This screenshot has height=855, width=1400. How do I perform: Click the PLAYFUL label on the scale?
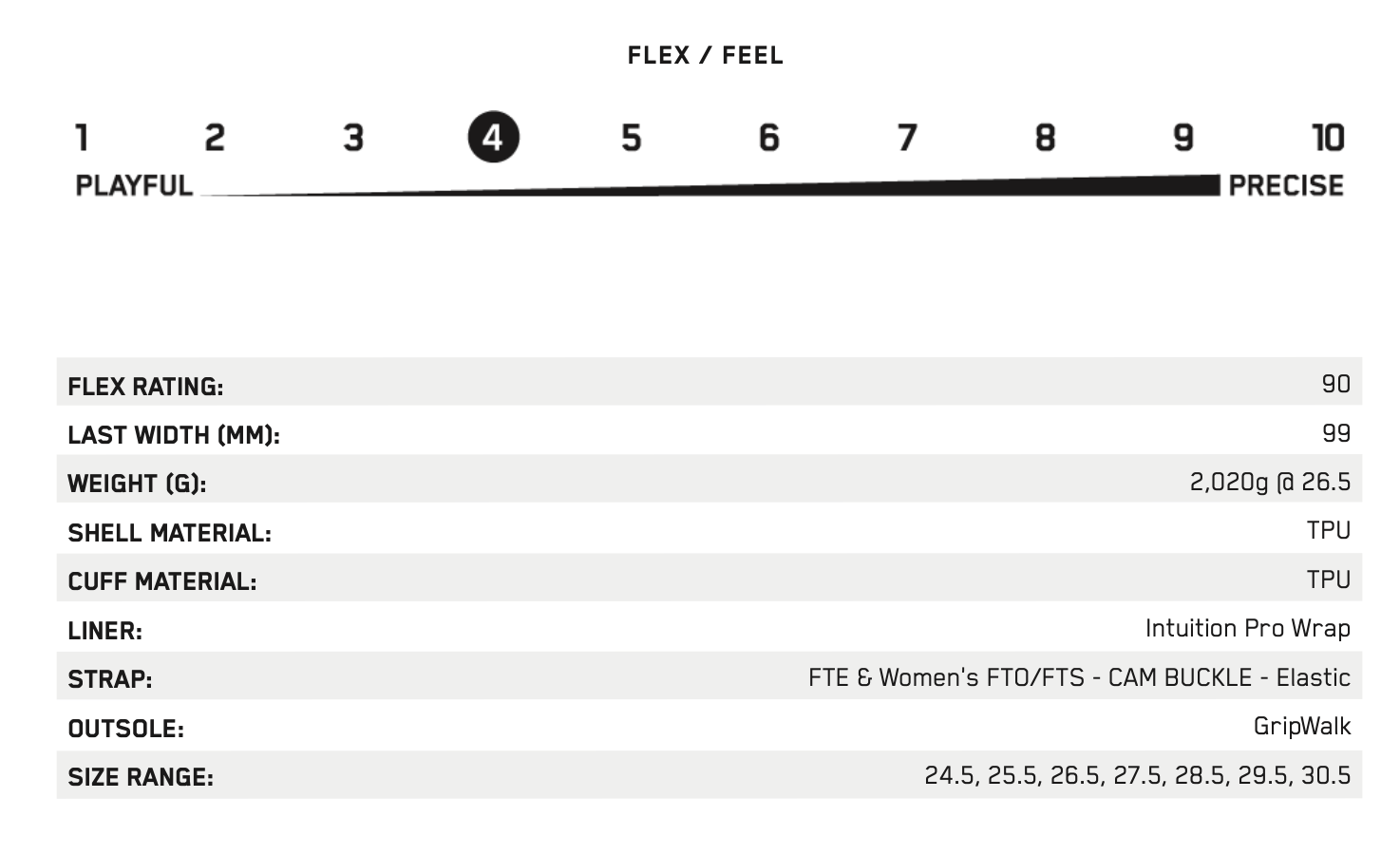(134, 185)
